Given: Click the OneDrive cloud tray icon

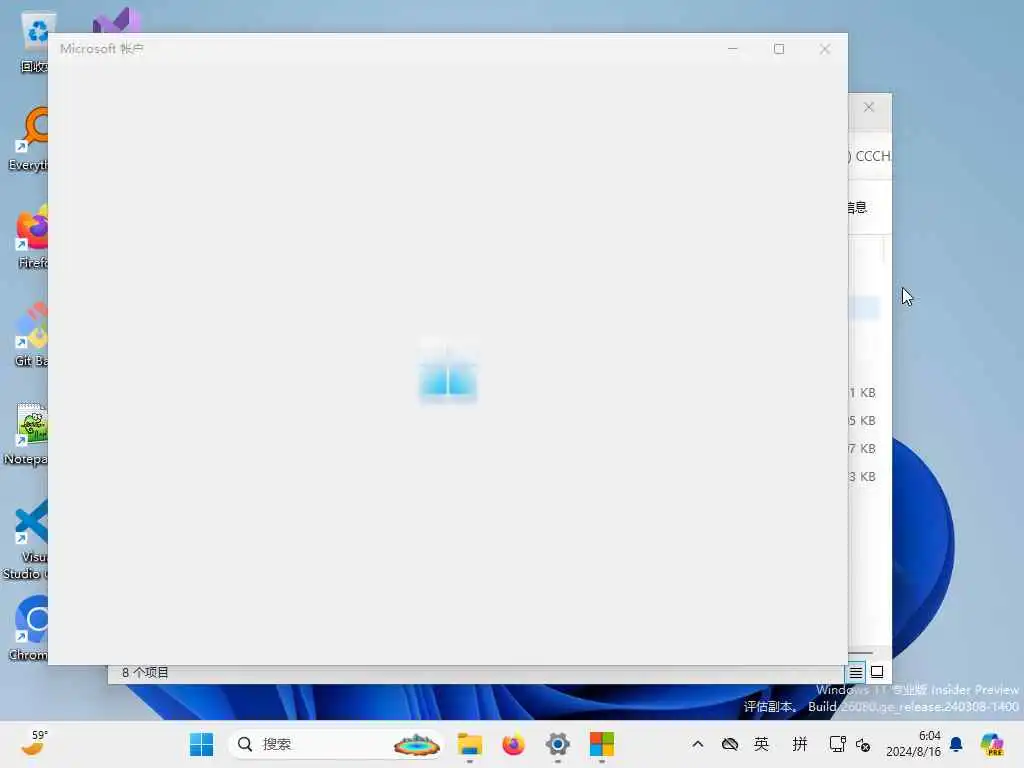Looking at the screenshot, I should pyautogui.click(x=729, y=744).
